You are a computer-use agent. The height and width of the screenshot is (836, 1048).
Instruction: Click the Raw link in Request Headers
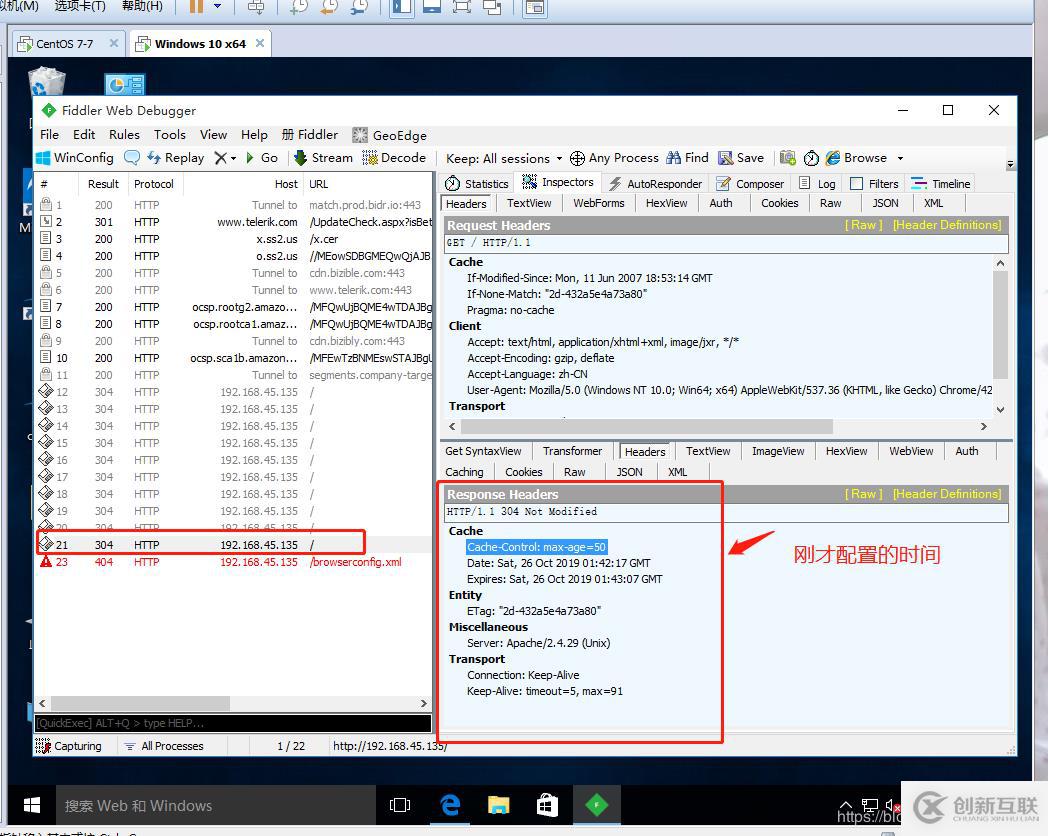864,225
